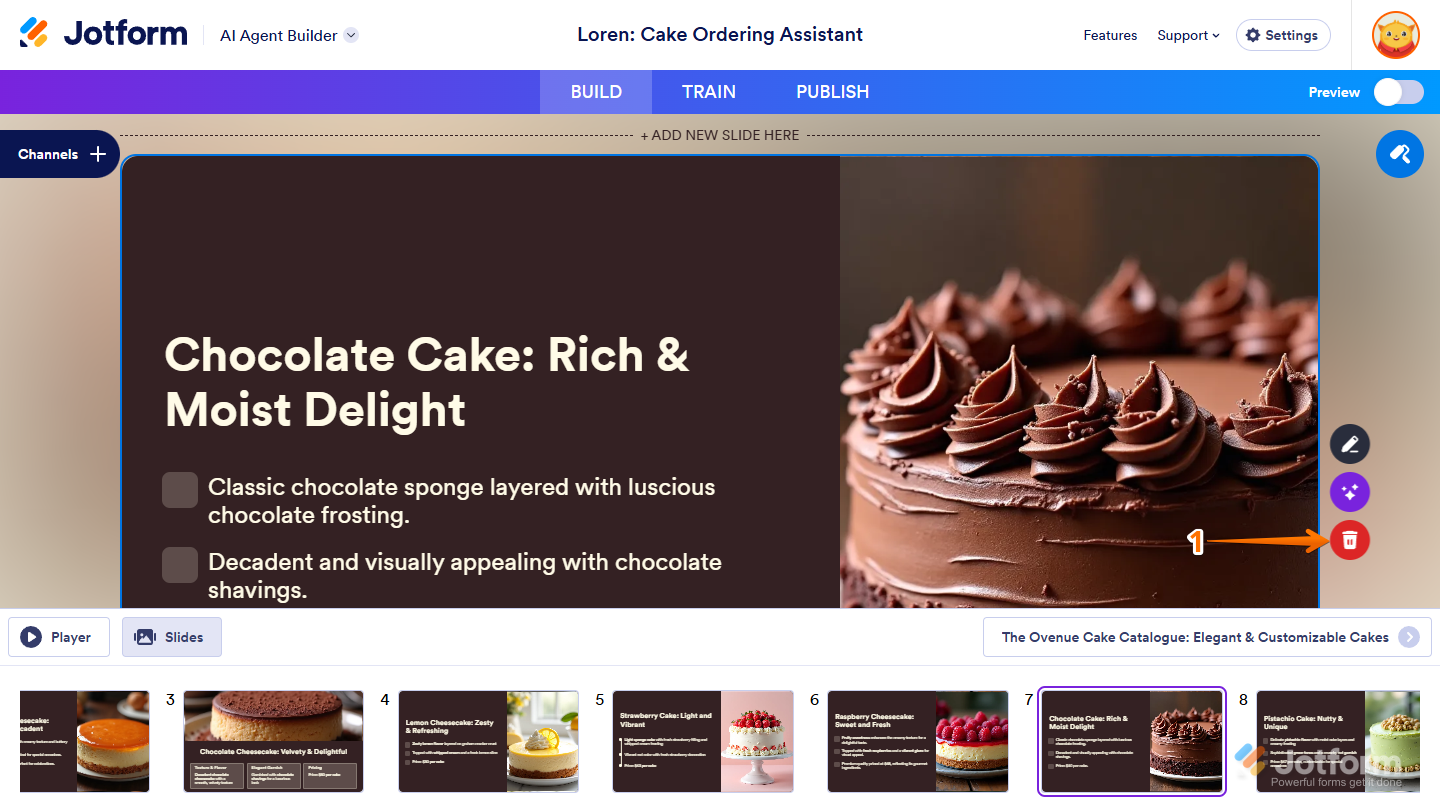Open the Support dropdown menu
This screenshot has height=810, width=1440.
tap(1188, 35)
